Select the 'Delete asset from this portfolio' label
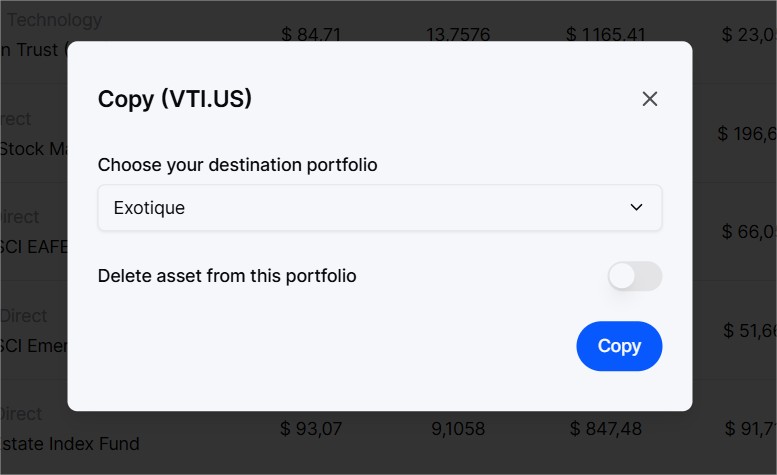 tap(227, 276)
